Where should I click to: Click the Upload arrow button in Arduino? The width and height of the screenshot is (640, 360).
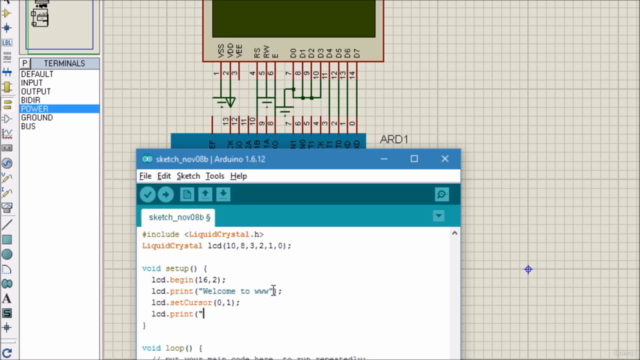tap(166, 194)
